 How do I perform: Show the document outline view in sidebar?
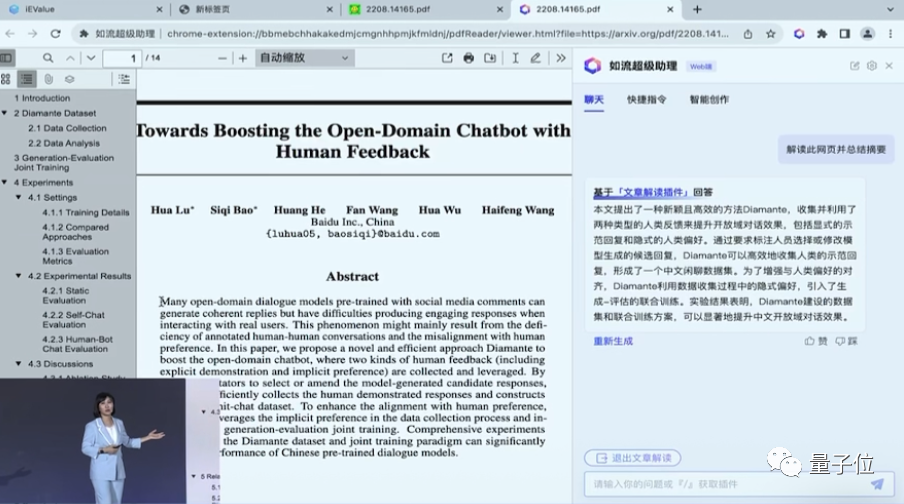click(27, 78)
